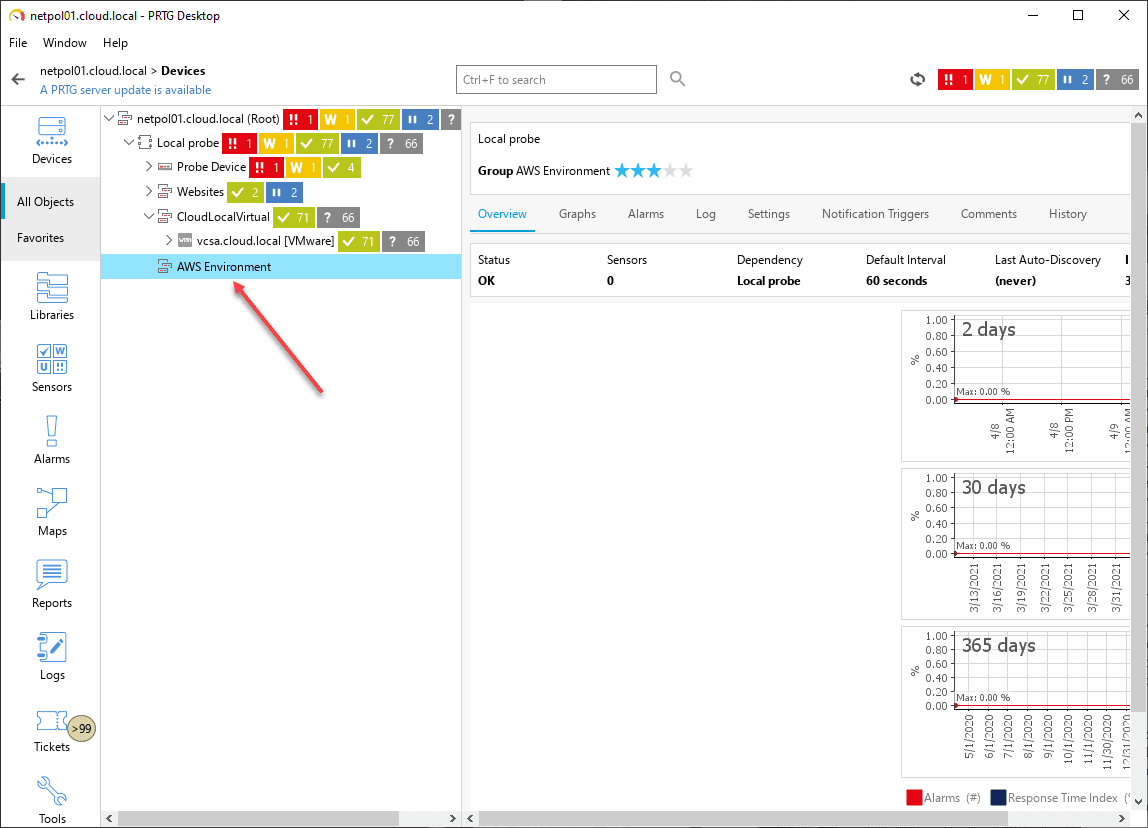The height and width of the screenshot is (828, 1148).
Task: Select Probe Device in tree
Action: click(x=211, y=167)
